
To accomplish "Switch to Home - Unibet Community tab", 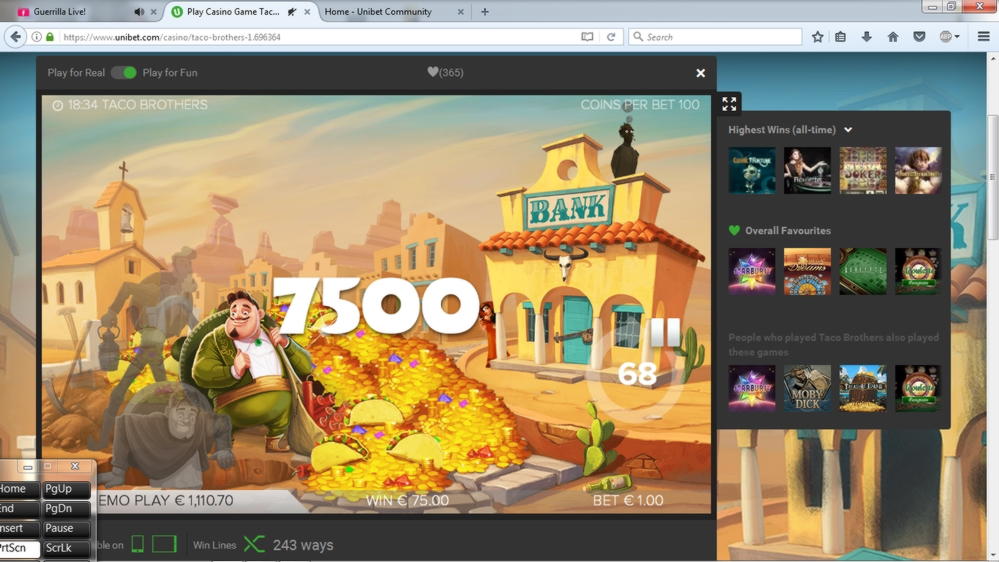I will pyautogui.click(x=378, y=11).
